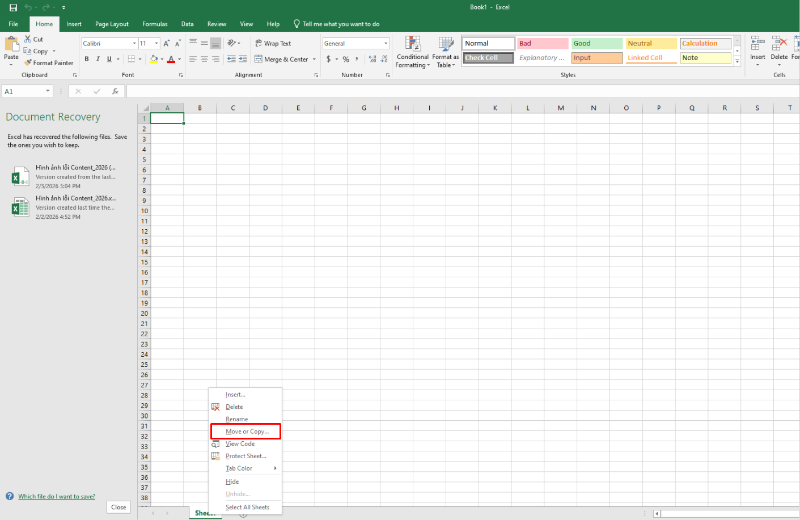Image resolution: width=800 pixels, height=520 pixels.
Task: Toggle Underline formatting
Action: click(109, 59)
